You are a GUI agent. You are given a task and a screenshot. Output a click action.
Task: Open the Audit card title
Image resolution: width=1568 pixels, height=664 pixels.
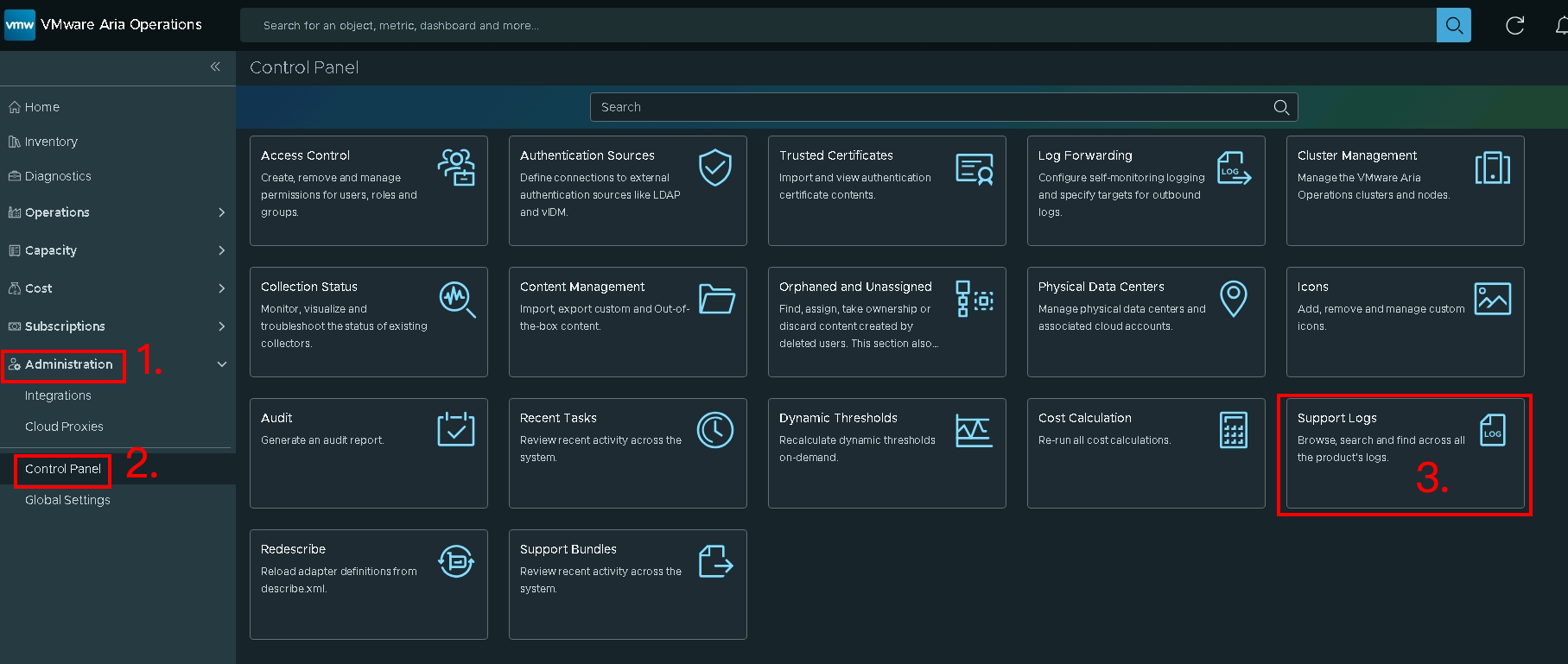coord(276,418)
